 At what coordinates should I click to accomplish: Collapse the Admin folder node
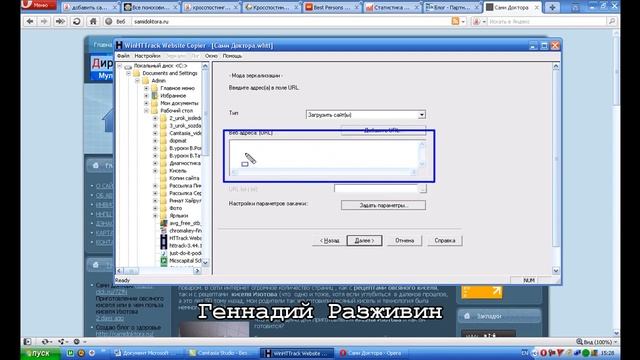[x=138, y=81]
